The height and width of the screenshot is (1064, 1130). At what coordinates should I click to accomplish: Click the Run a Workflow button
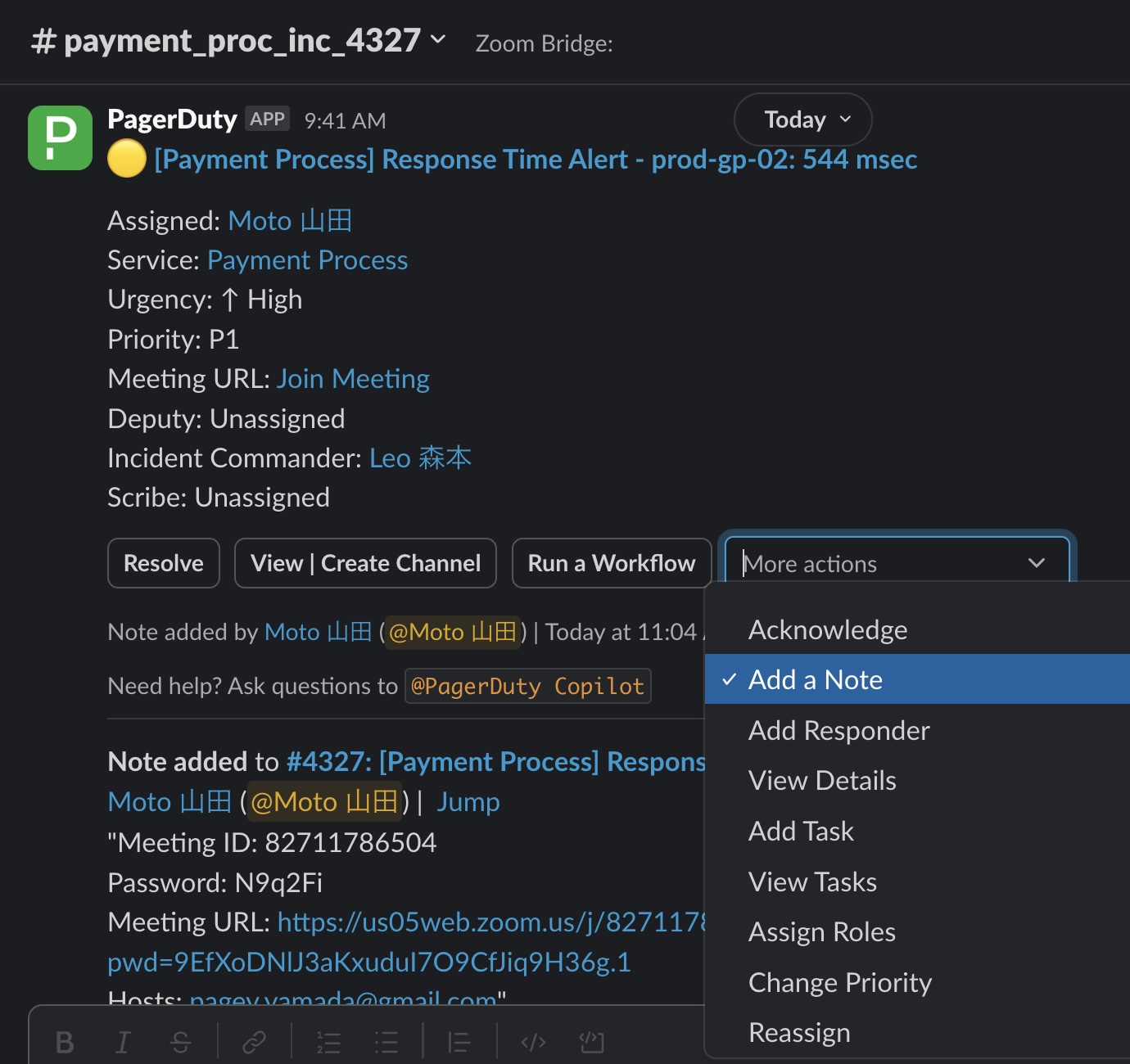click(611, 562)
